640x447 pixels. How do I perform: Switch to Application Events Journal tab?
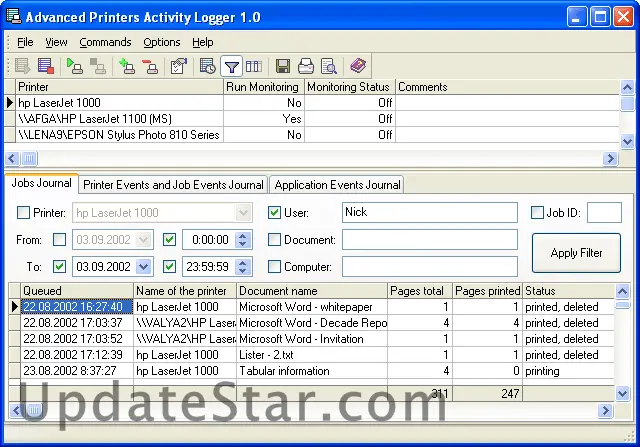click(x=337, y=185)
